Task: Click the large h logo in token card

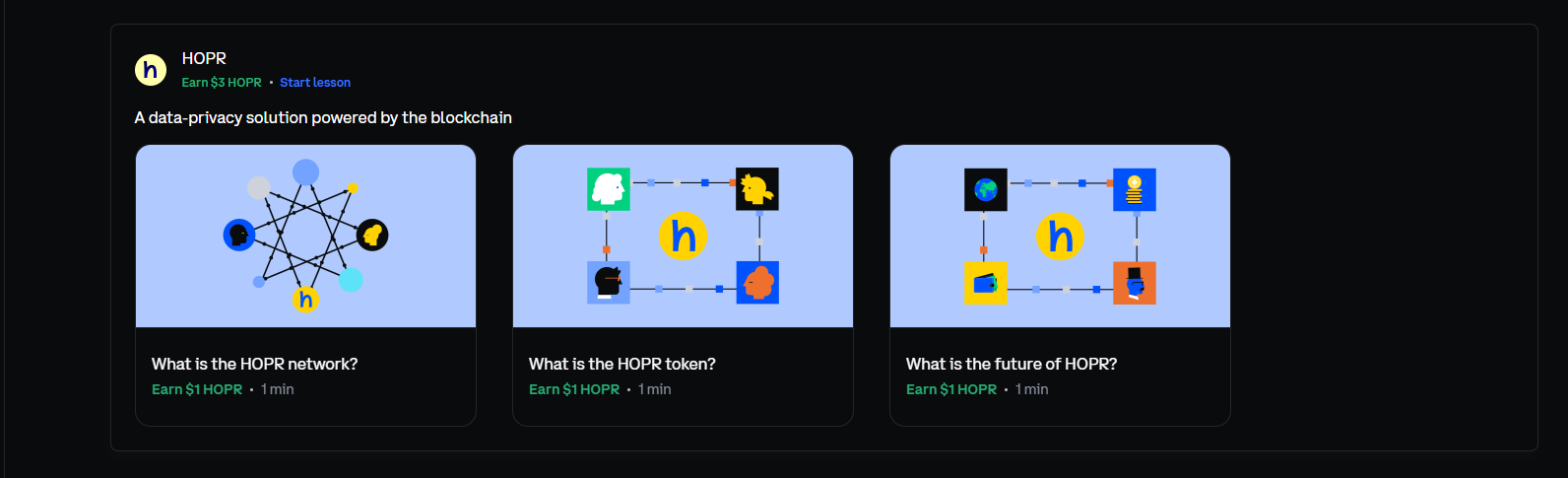Action: pos(683,237)
